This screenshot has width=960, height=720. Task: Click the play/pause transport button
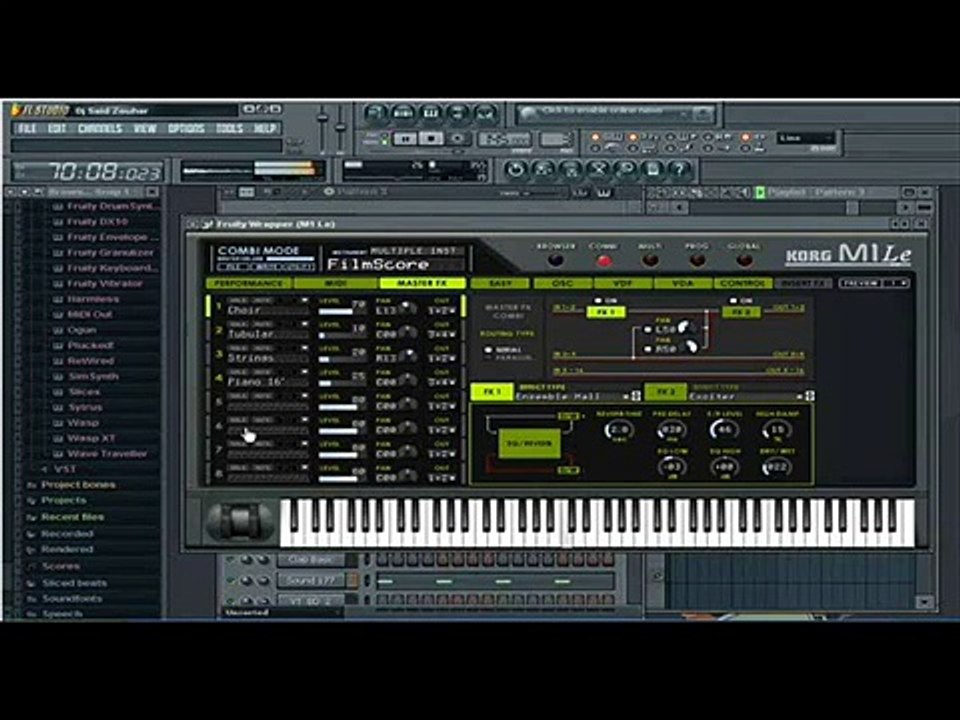pos(405,139)
